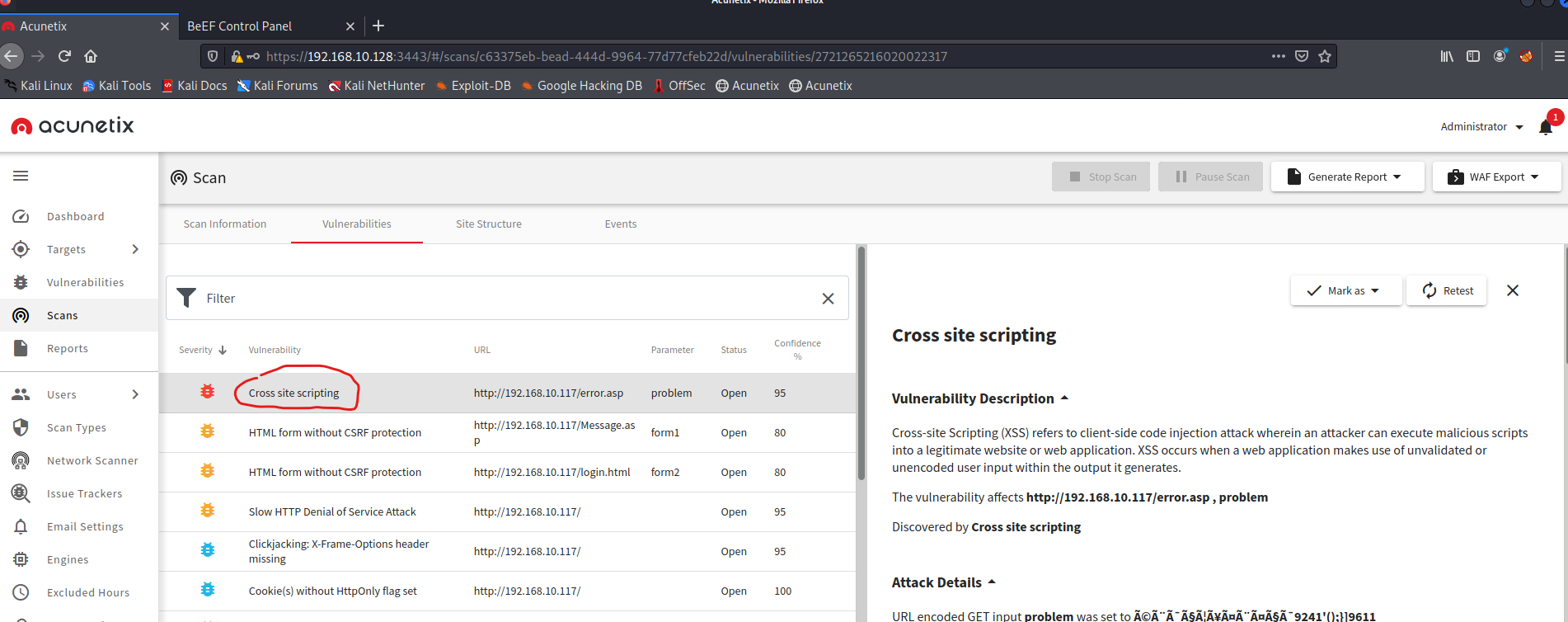Viewport: 1568px width, 622px height.
Task: Open the Events tab
Action: (x=621, y=224)
